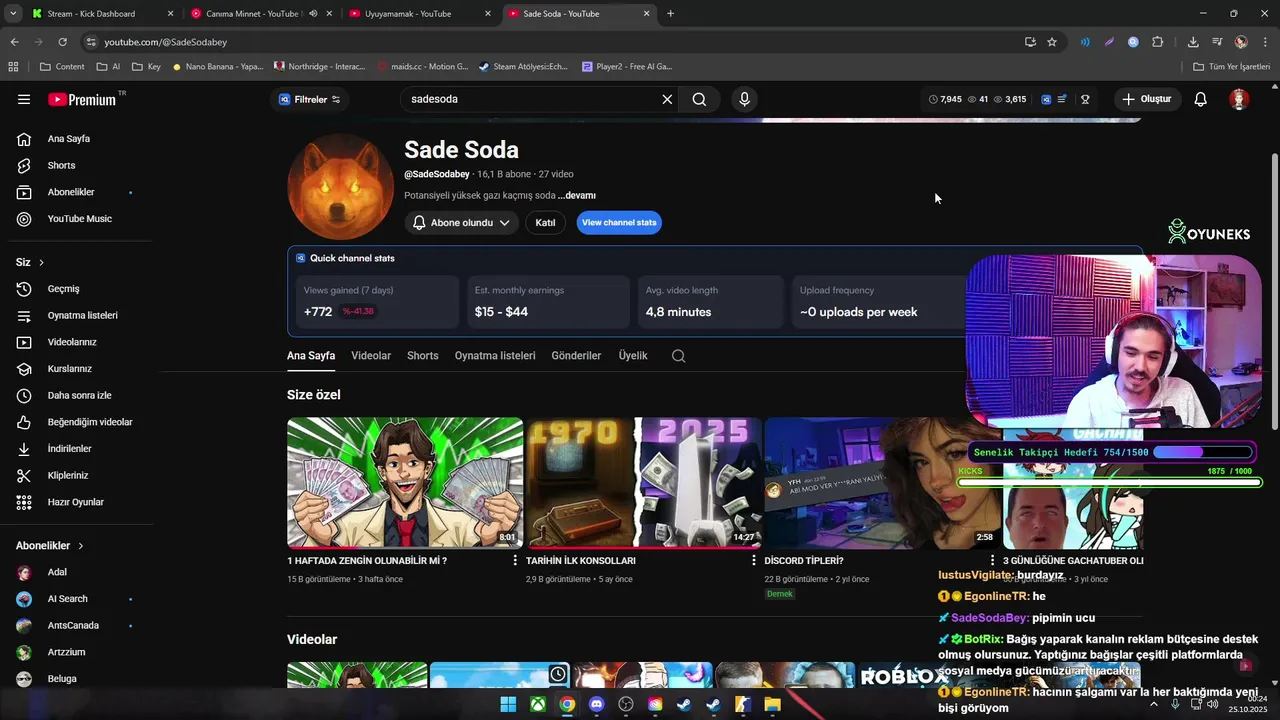Image resolution: width=1280 pixels, height=720 pixels.
Task: Open the Tüm Yer İşaretleri bookmarks folder
Action: click(1231, 67)
